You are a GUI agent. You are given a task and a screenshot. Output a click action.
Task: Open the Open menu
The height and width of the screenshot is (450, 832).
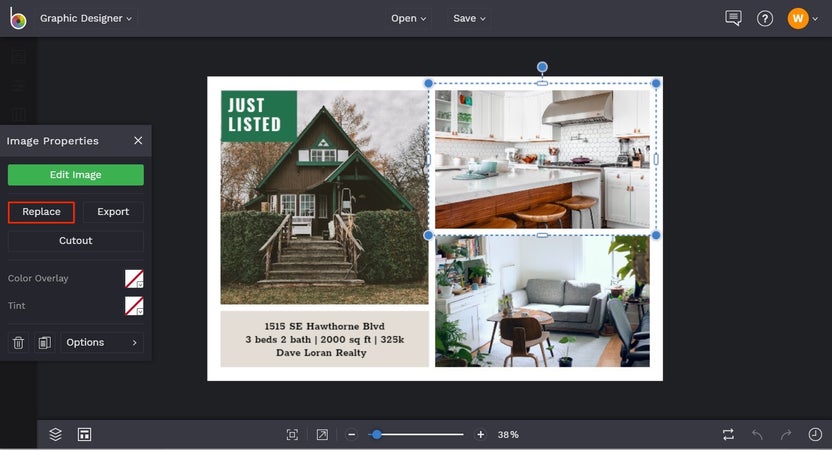coord(408,18)
